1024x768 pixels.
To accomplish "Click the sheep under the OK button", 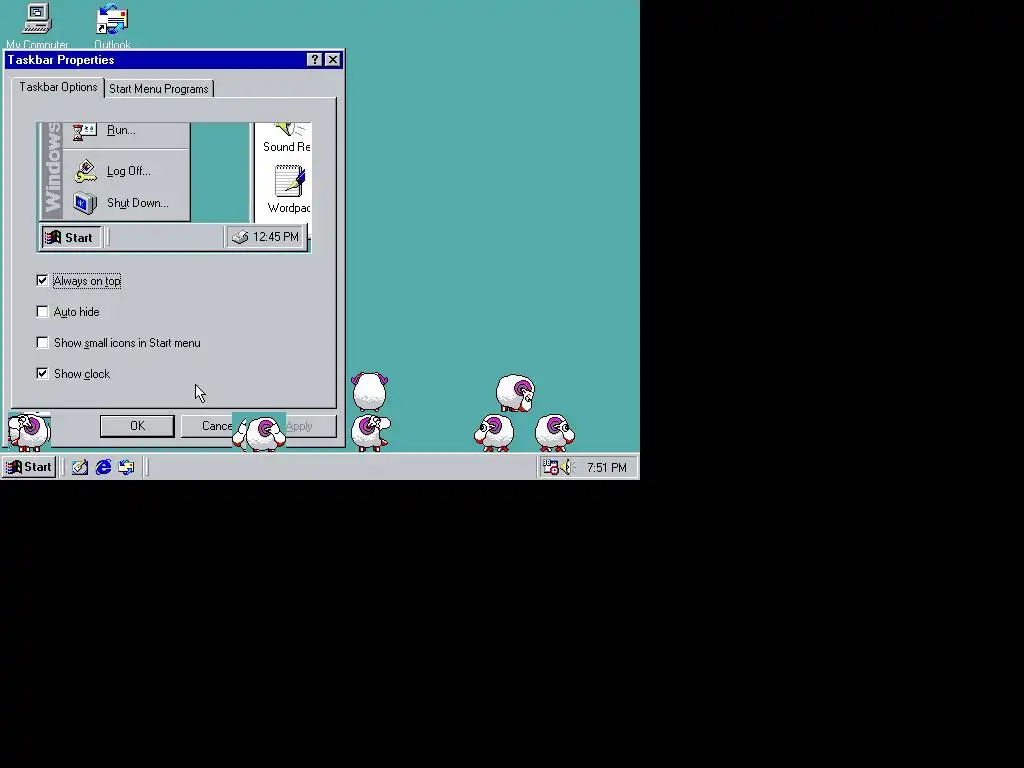I will point(29,431).
